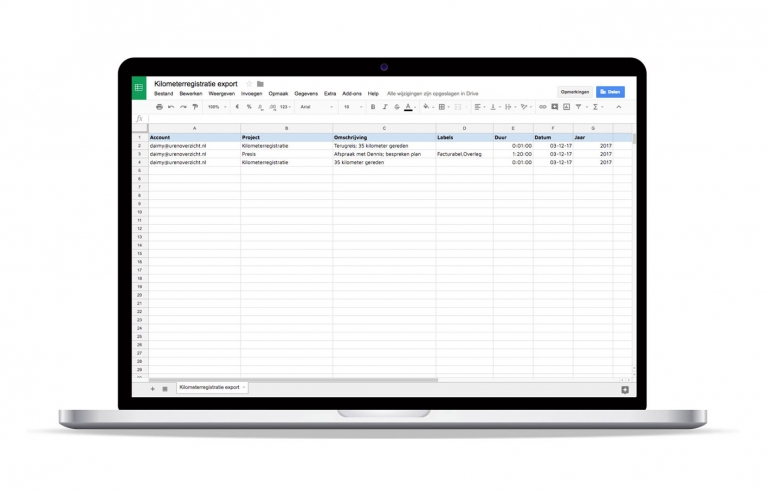Image resolution: width=768 pixels, height=493 pixels.
Task: Click 'Alle wijzigingen zijn opgeslagen in Drive'
Action: click(x=432, y=94)
